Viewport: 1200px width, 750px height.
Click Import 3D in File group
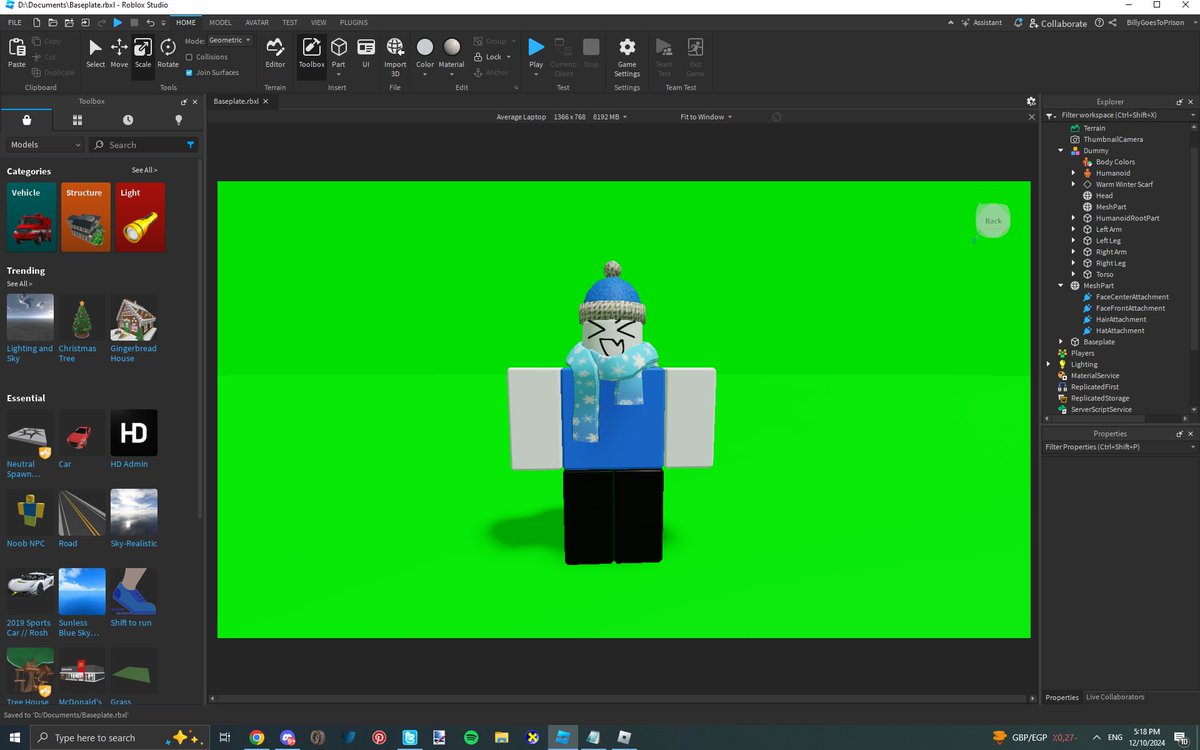(x=395, y=55)
